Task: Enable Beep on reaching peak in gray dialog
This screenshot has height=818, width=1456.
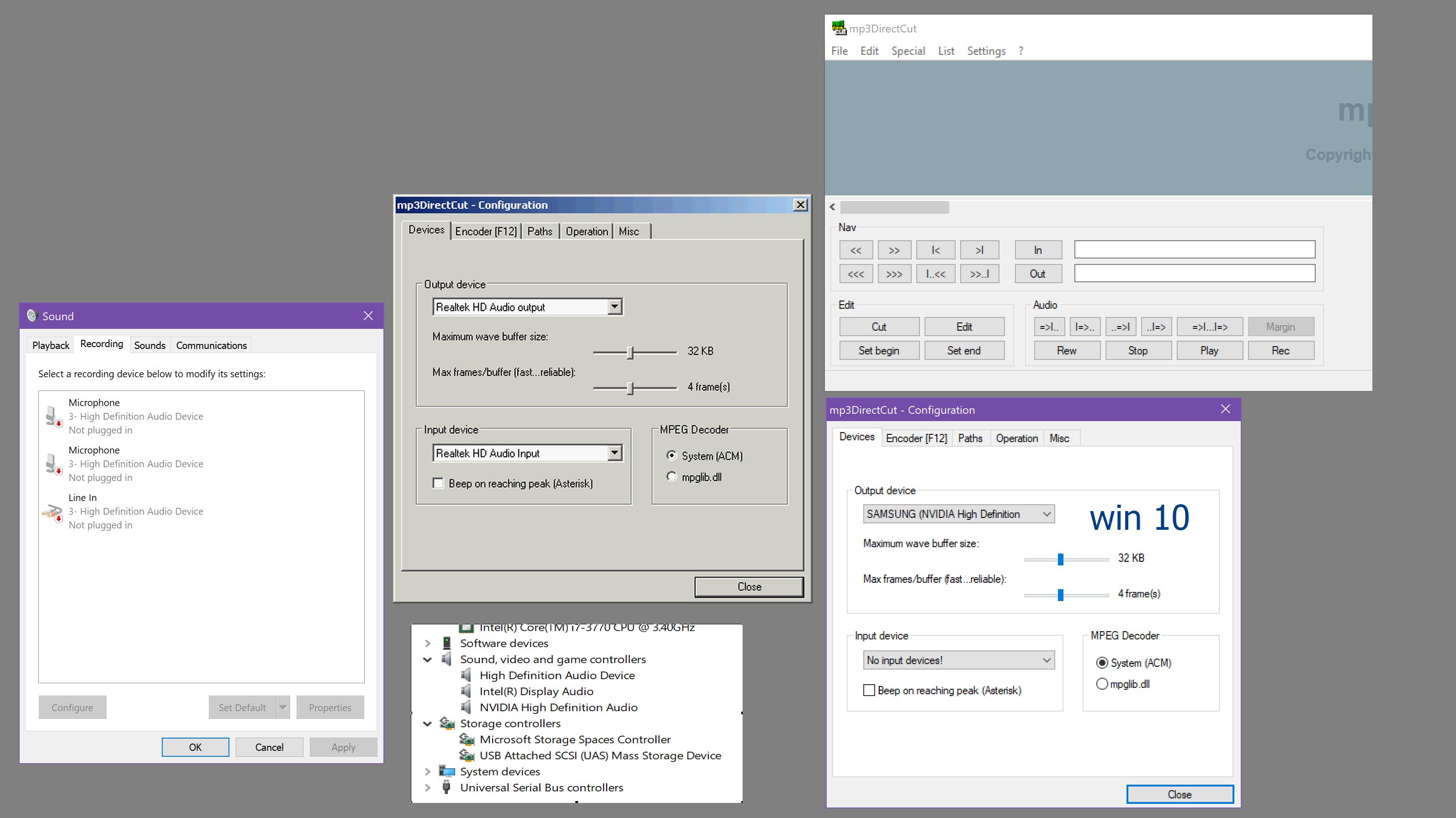Action: coord(438,483)
